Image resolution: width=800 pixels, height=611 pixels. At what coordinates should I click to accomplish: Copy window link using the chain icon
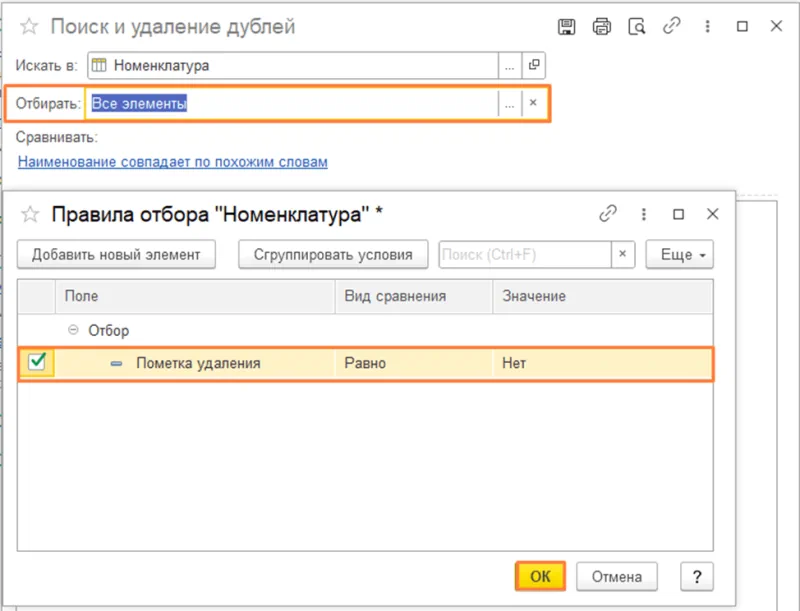point(671,27)
